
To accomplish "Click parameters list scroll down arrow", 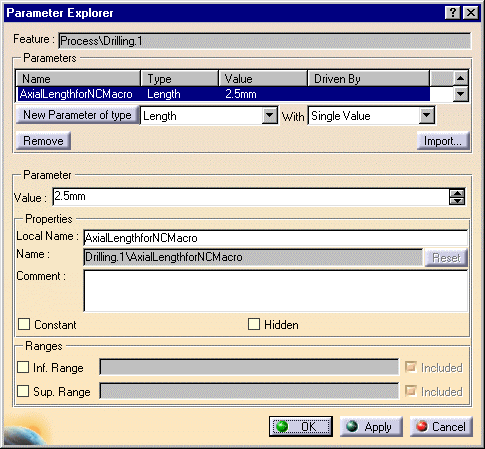I will point(460,94).
